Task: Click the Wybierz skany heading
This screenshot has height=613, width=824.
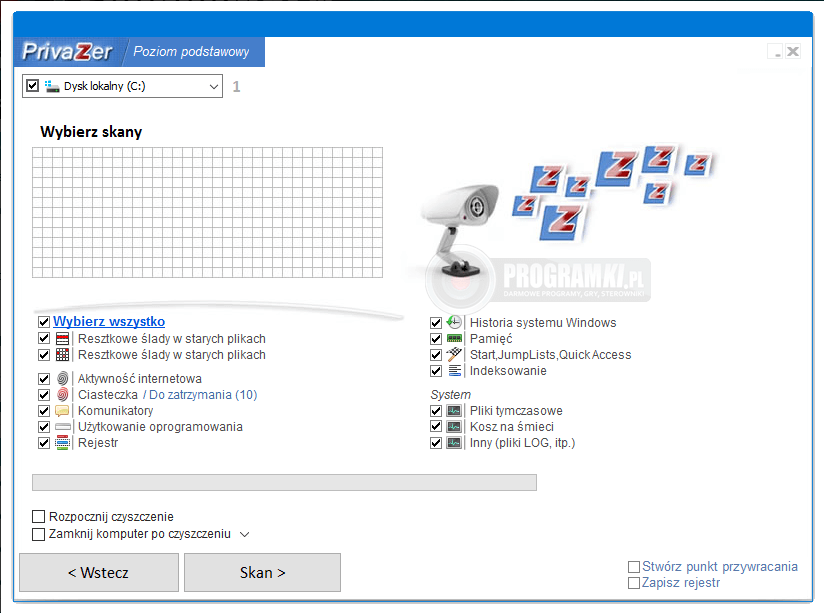Action: coord(91,131)
